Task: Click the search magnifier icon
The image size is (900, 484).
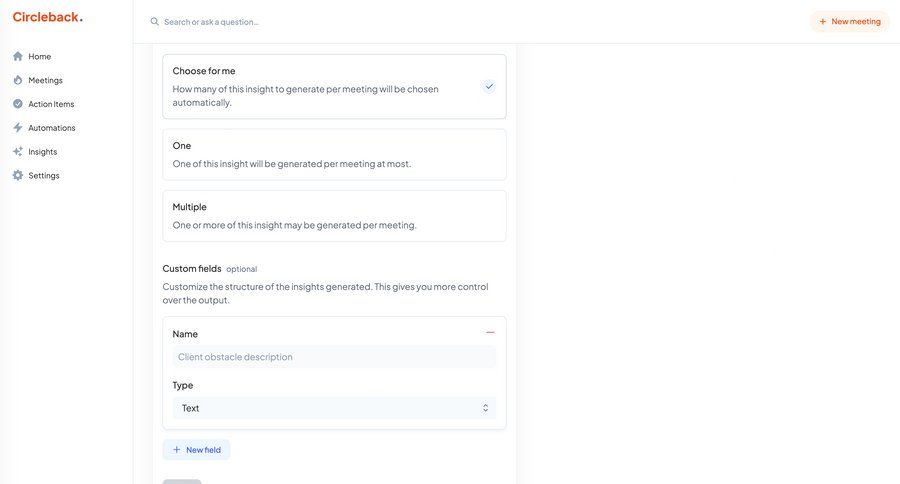Action: click(x=154, y=21)
